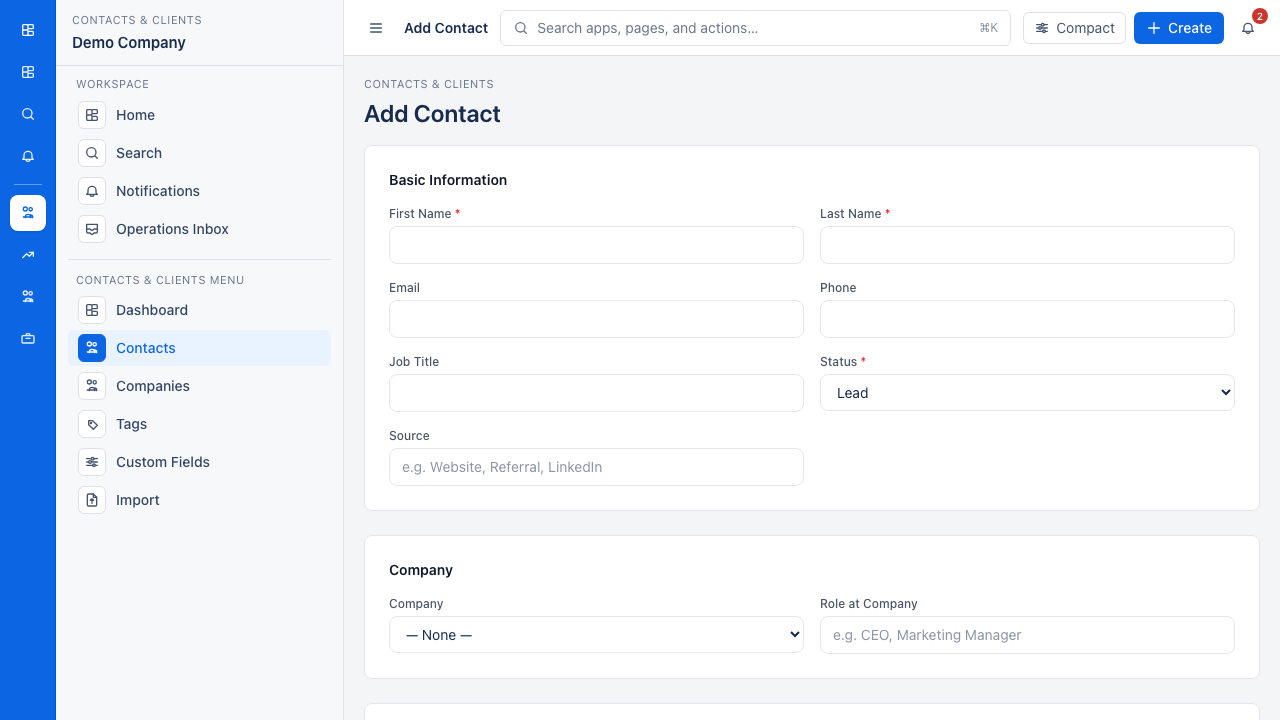Click the top dashboard icon in blue rail
The image size is (1280, 720).
28,30
